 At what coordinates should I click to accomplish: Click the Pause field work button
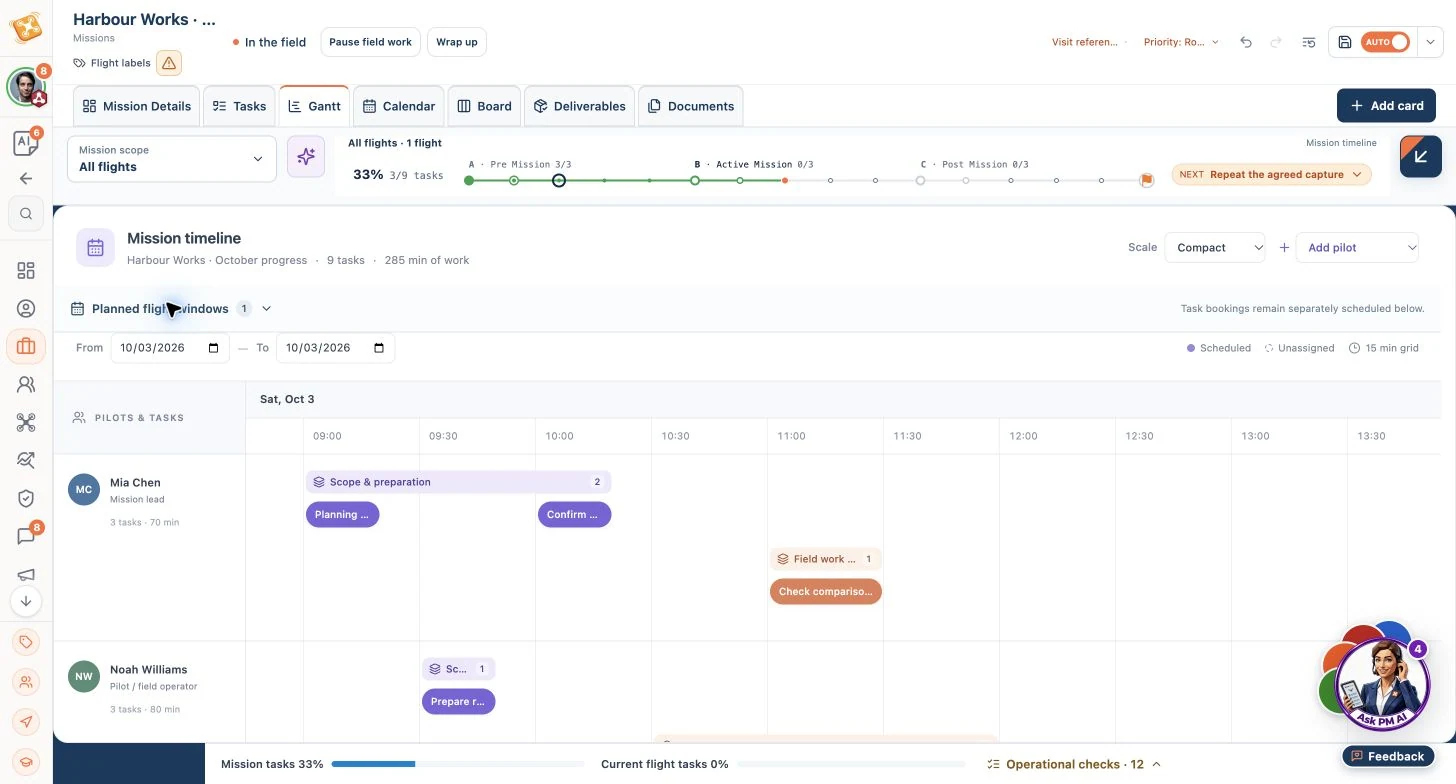370,42
